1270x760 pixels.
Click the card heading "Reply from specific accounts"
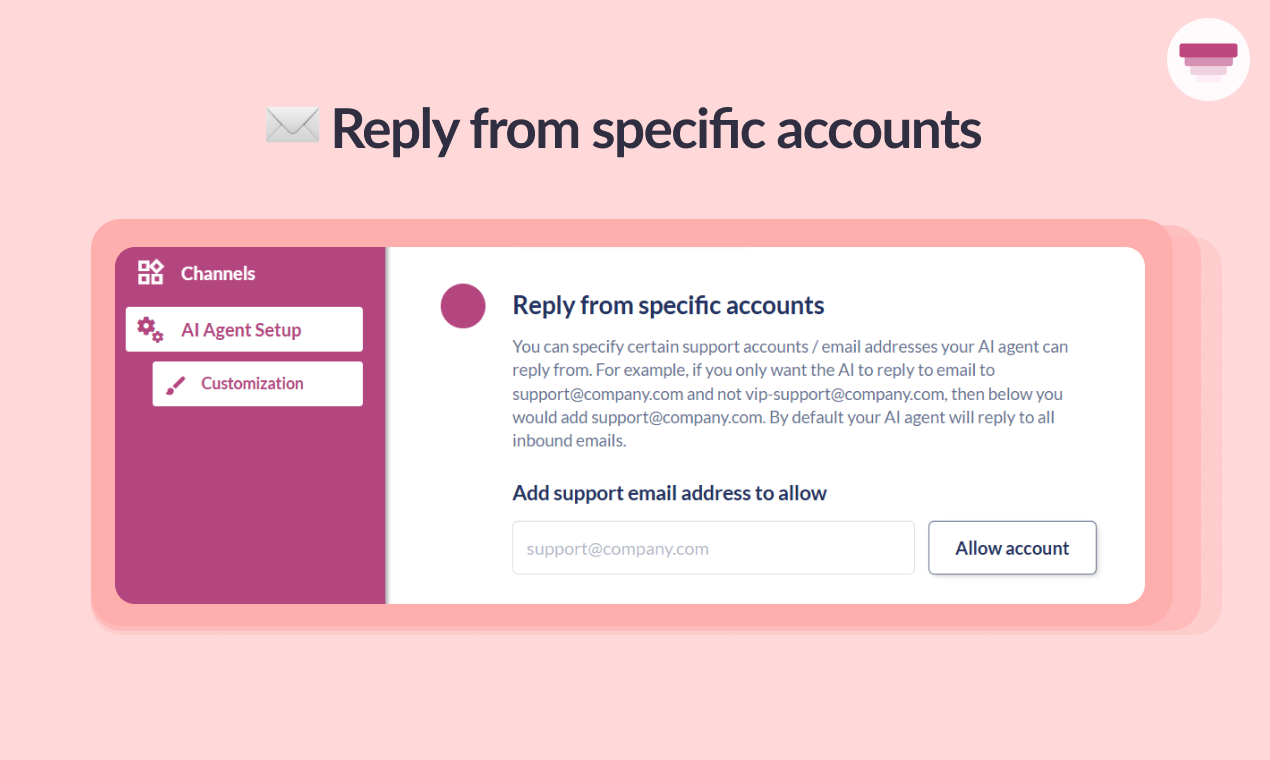pyautogui.click(x=668, y=305)
